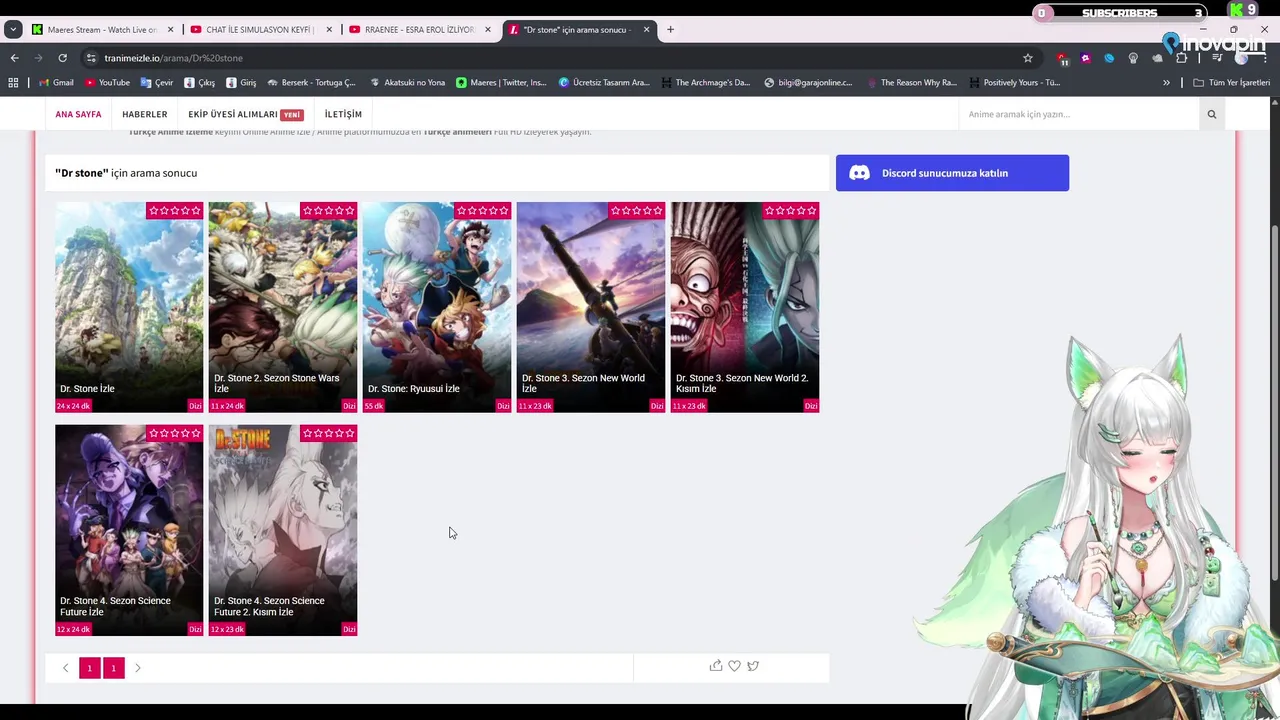This screenshot has width=1280, height=720.
Task: Close the RRAENEE - ESRA EROL tab
Action: [x=488, y=30]
